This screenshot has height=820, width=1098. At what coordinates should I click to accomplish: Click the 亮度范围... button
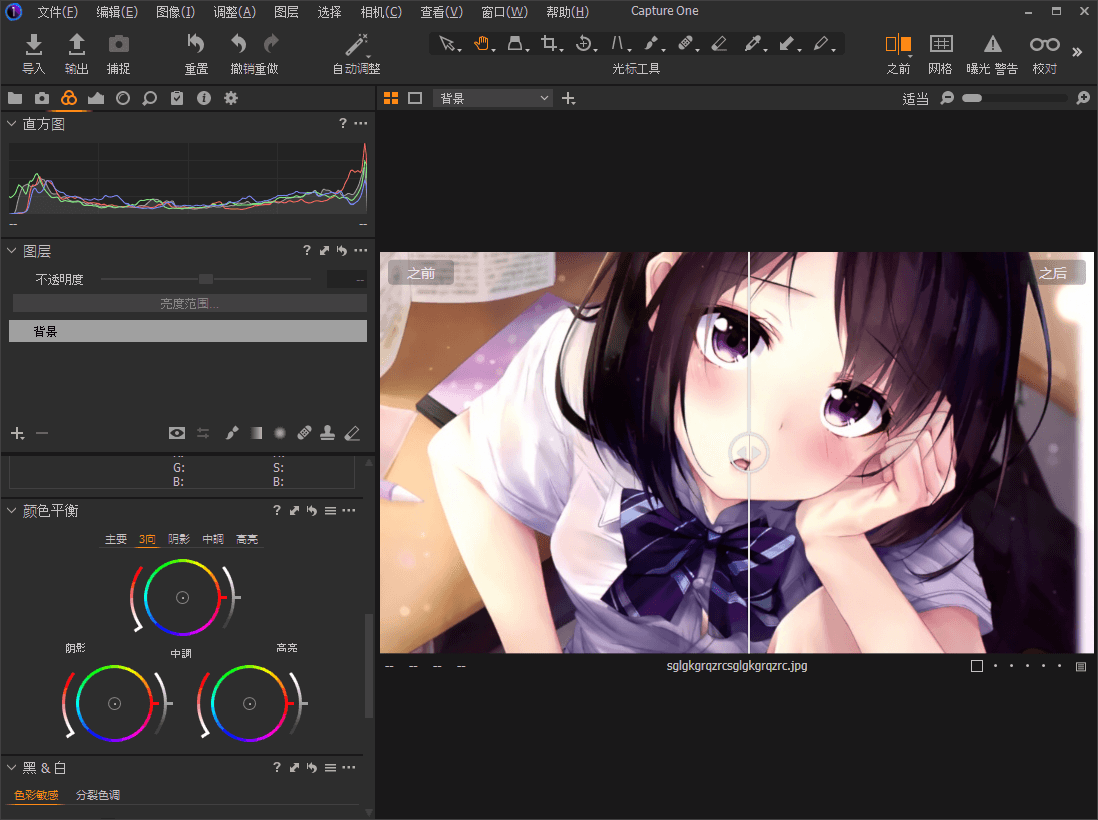188,303
